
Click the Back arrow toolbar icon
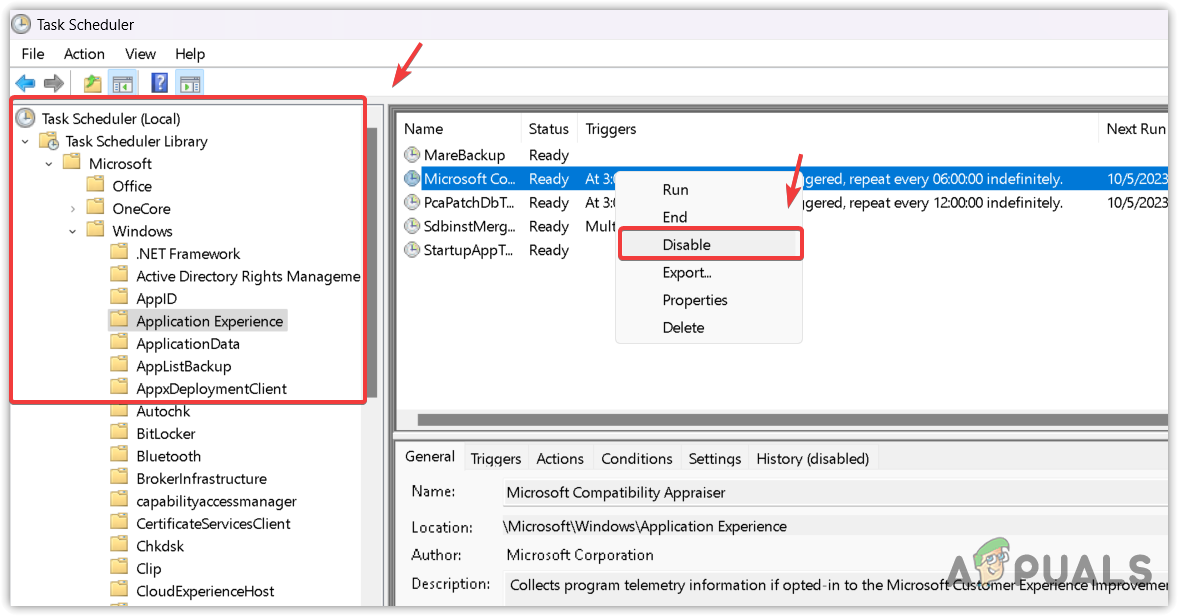[x=26, y=83]
